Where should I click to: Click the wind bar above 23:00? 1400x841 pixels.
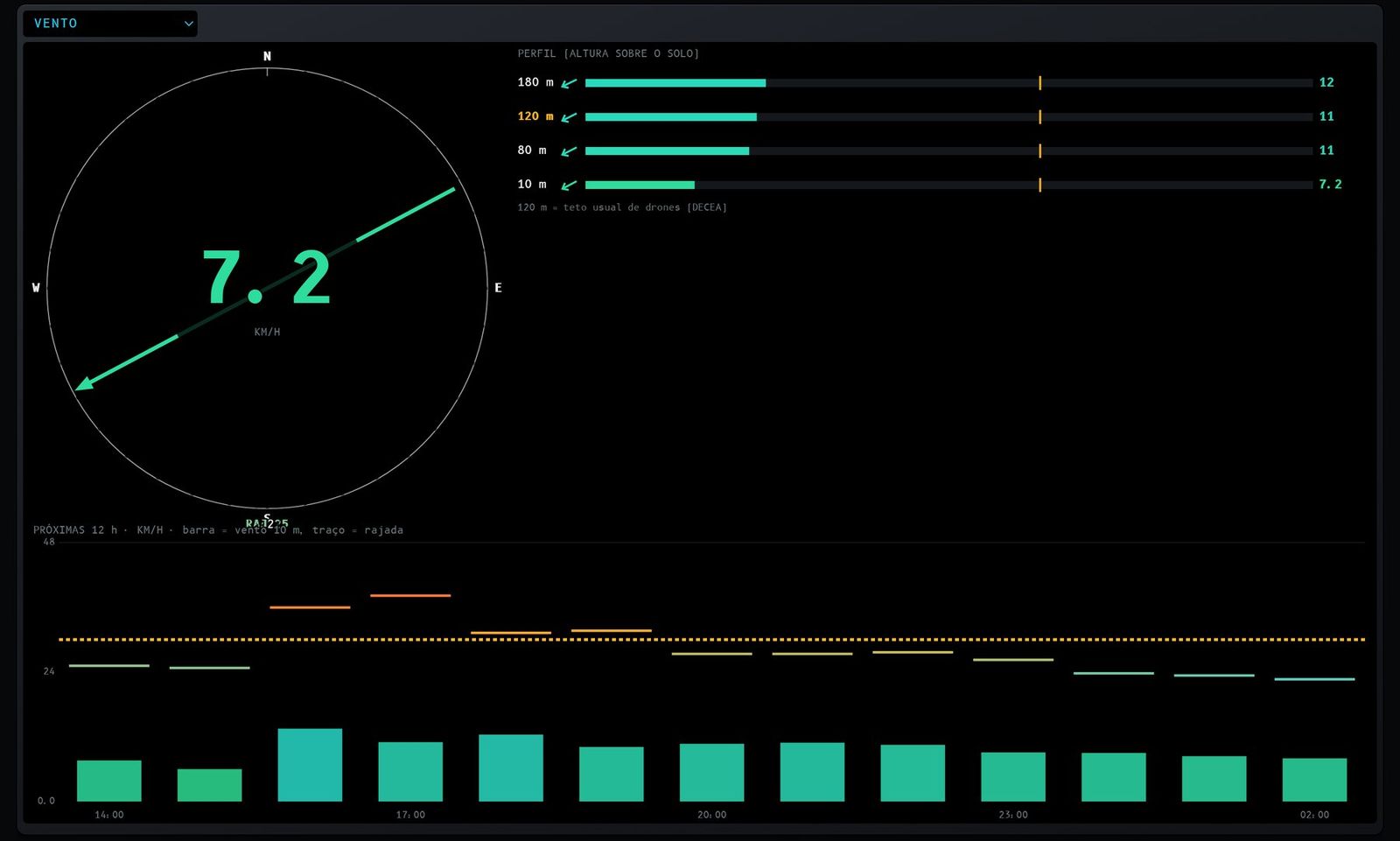1013,777
